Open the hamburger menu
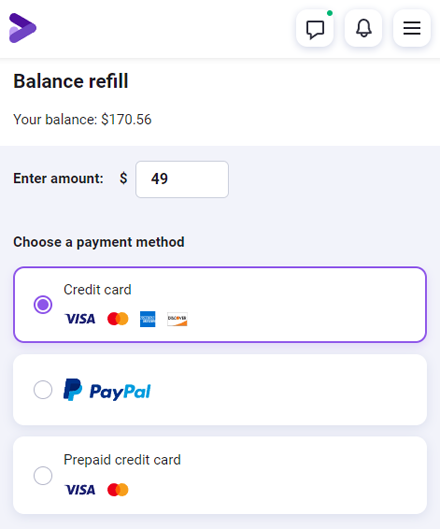Screen dimensions: 440x529 (x=412, y=28)
